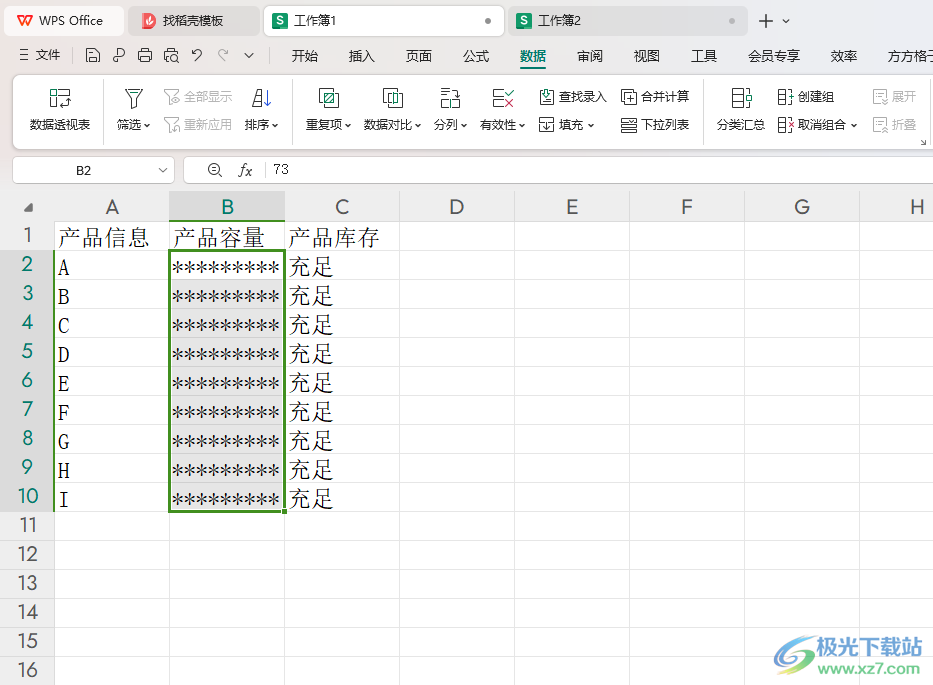Select column B header
The width and height of the screenshot is (933, 685).
(x=227, y=207)
